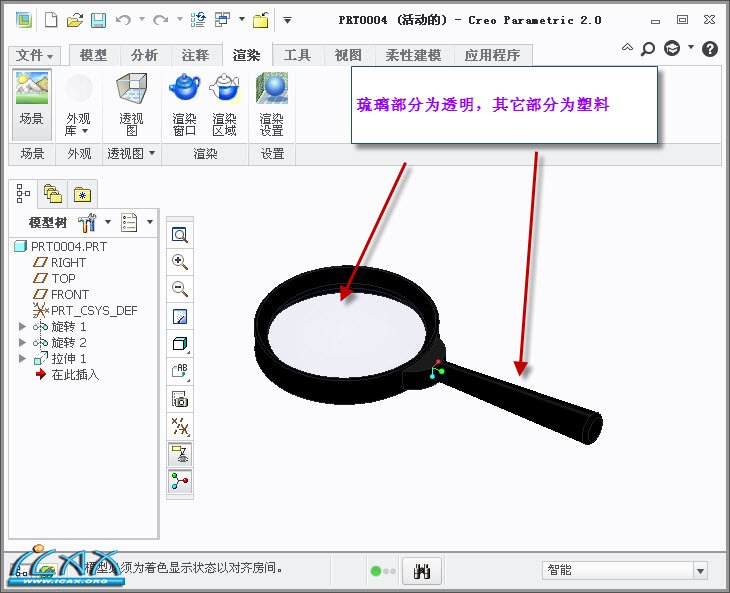The width and height of the screenshot is (730, 593).
Task: Select the FRONT datum plane
Action: tap(61, 294)
